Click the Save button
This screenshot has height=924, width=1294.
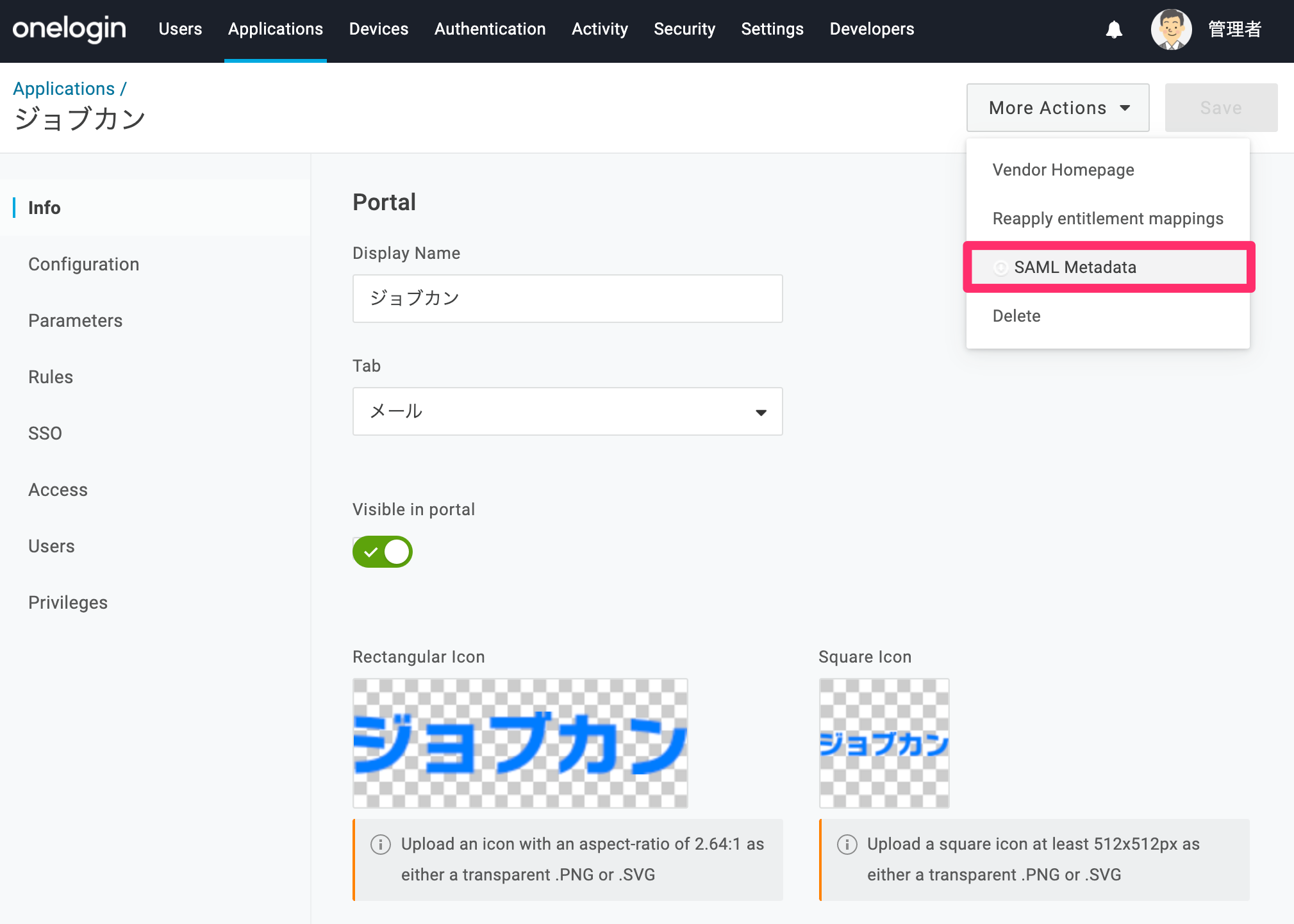(x=1221, y=108)
